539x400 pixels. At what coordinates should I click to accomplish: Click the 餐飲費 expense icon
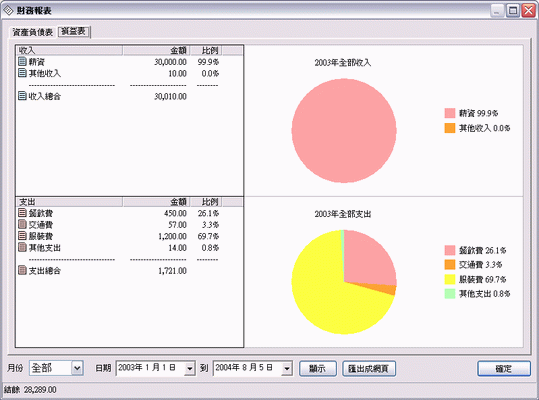tap(22, 213)
